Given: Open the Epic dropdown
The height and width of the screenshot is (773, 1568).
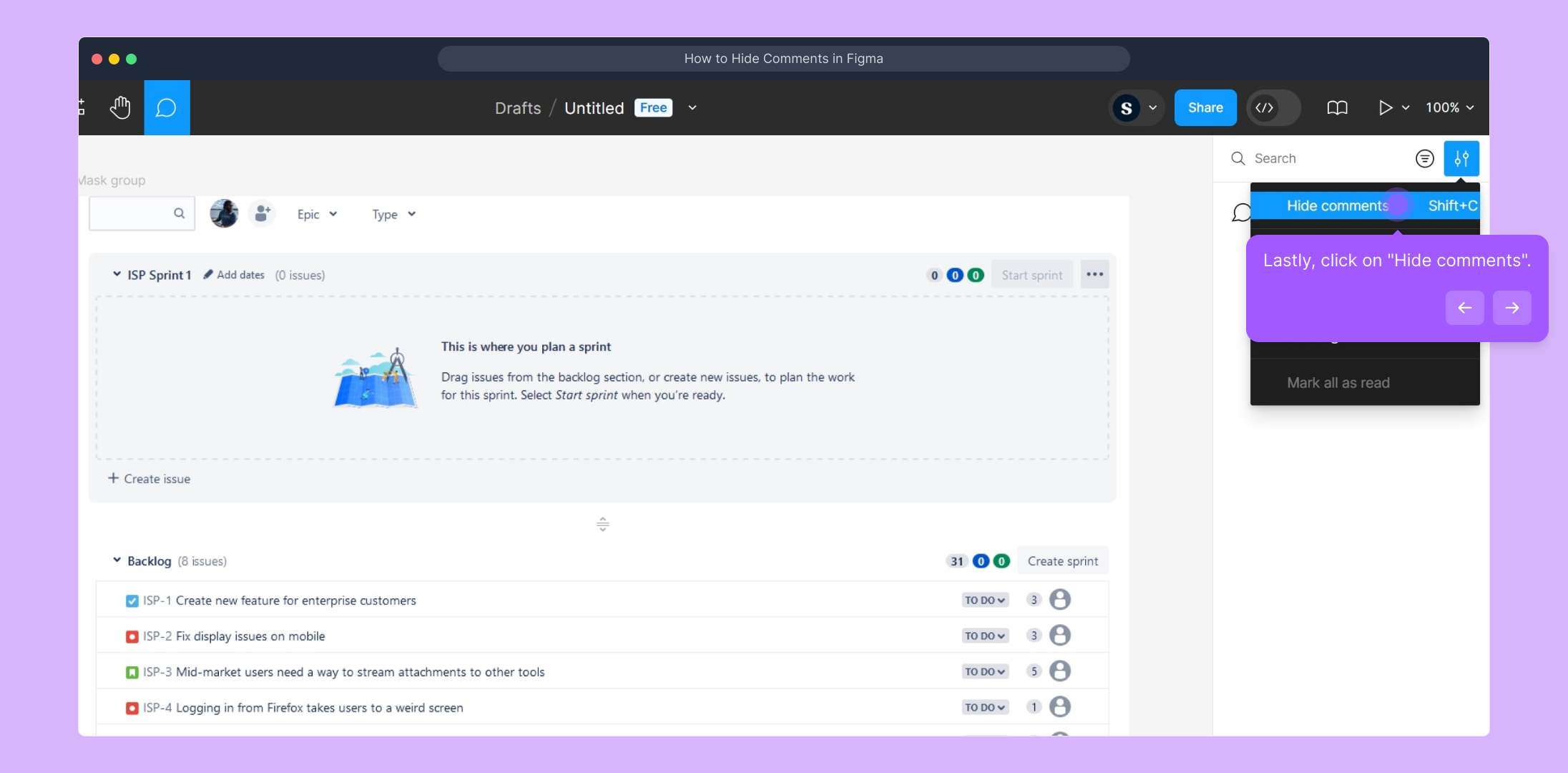Looking at the screenshot, I should point(317,214).
